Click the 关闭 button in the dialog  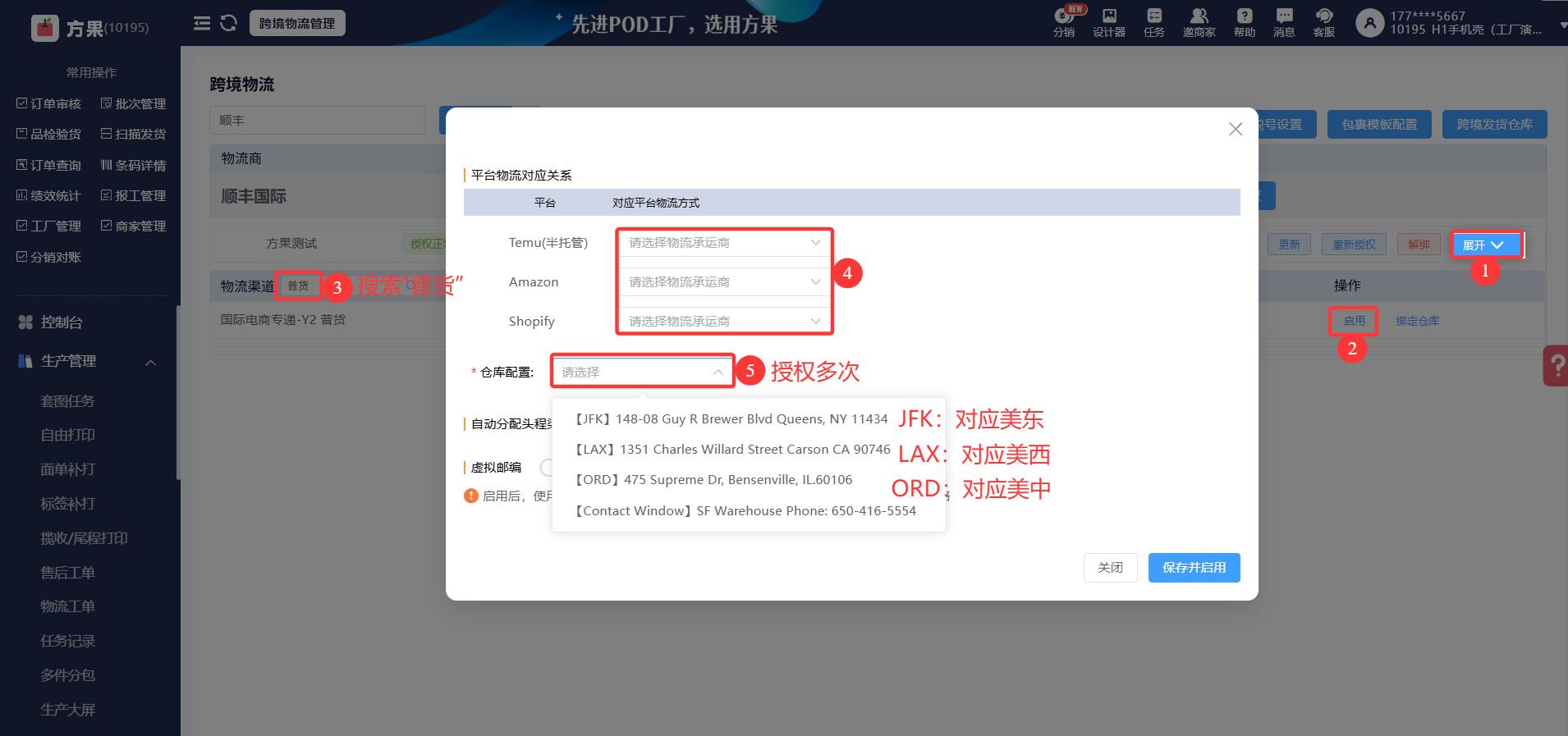click(1110, 568)
